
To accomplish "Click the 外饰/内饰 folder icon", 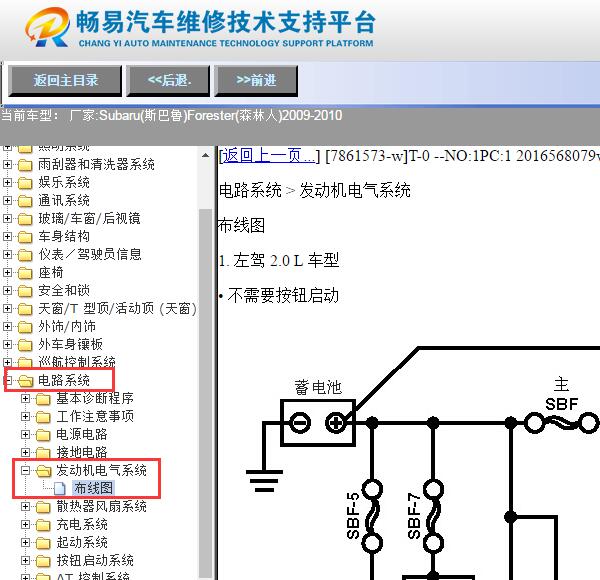I will tap(25, 327).
